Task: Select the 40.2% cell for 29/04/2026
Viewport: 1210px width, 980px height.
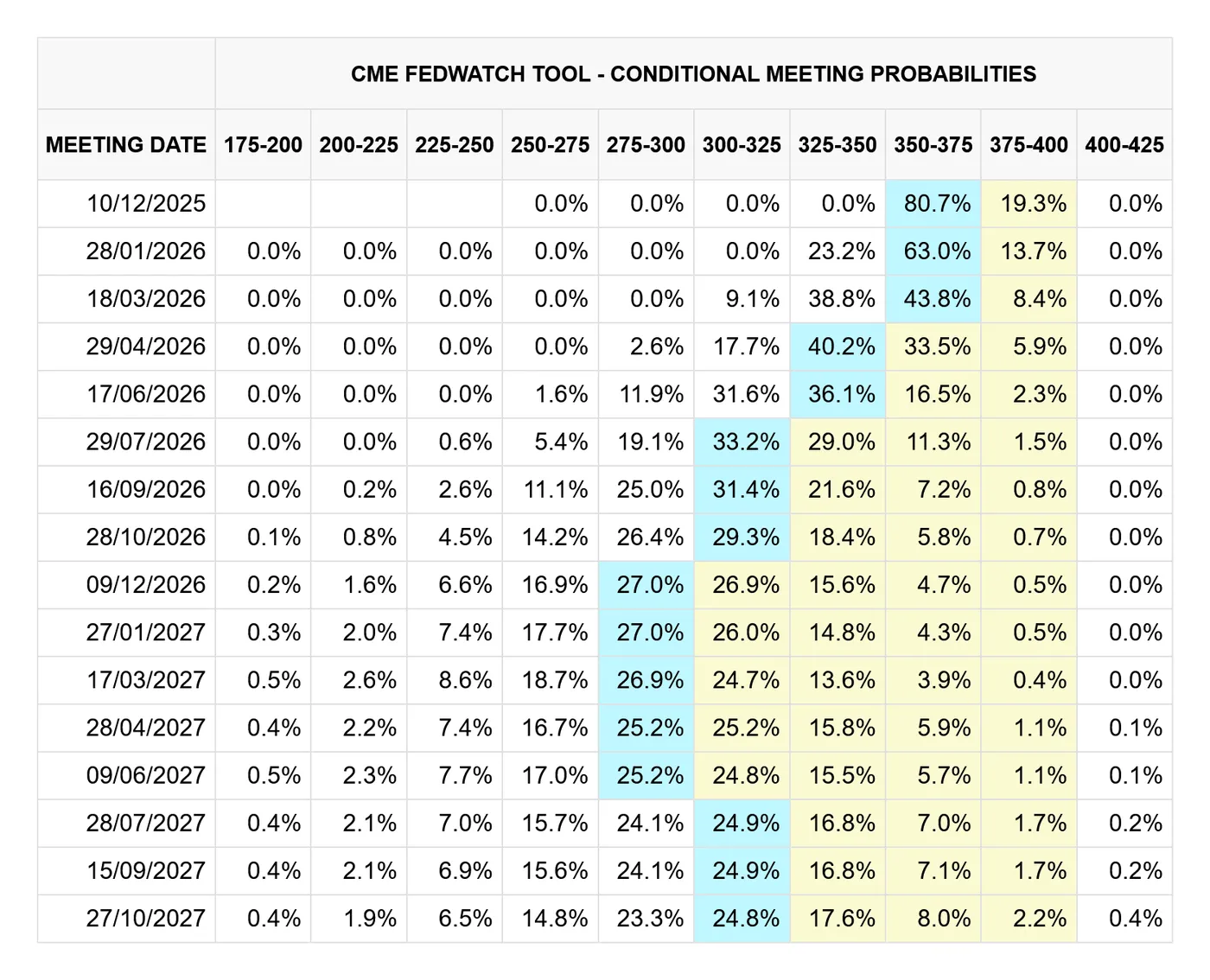Action: point(841,347)
